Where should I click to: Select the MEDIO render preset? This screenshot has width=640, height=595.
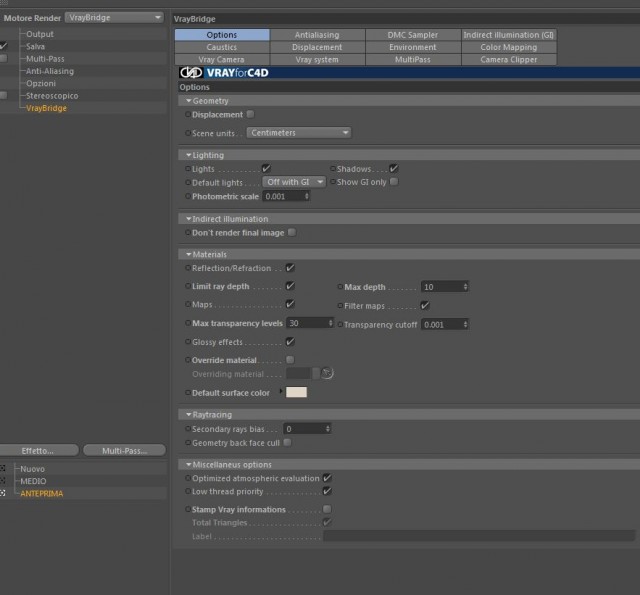33,481
